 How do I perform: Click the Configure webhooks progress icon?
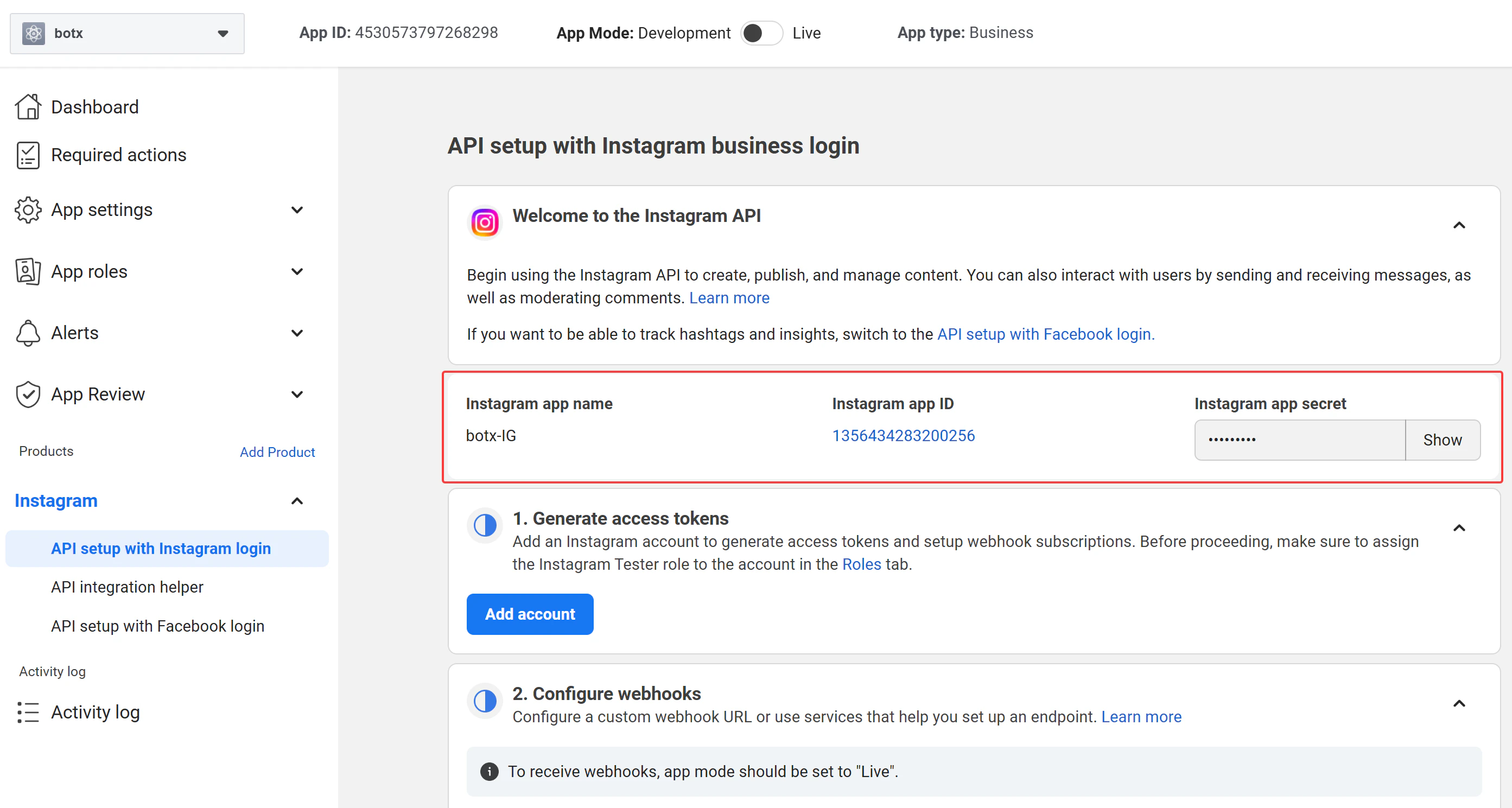point(485,701)
